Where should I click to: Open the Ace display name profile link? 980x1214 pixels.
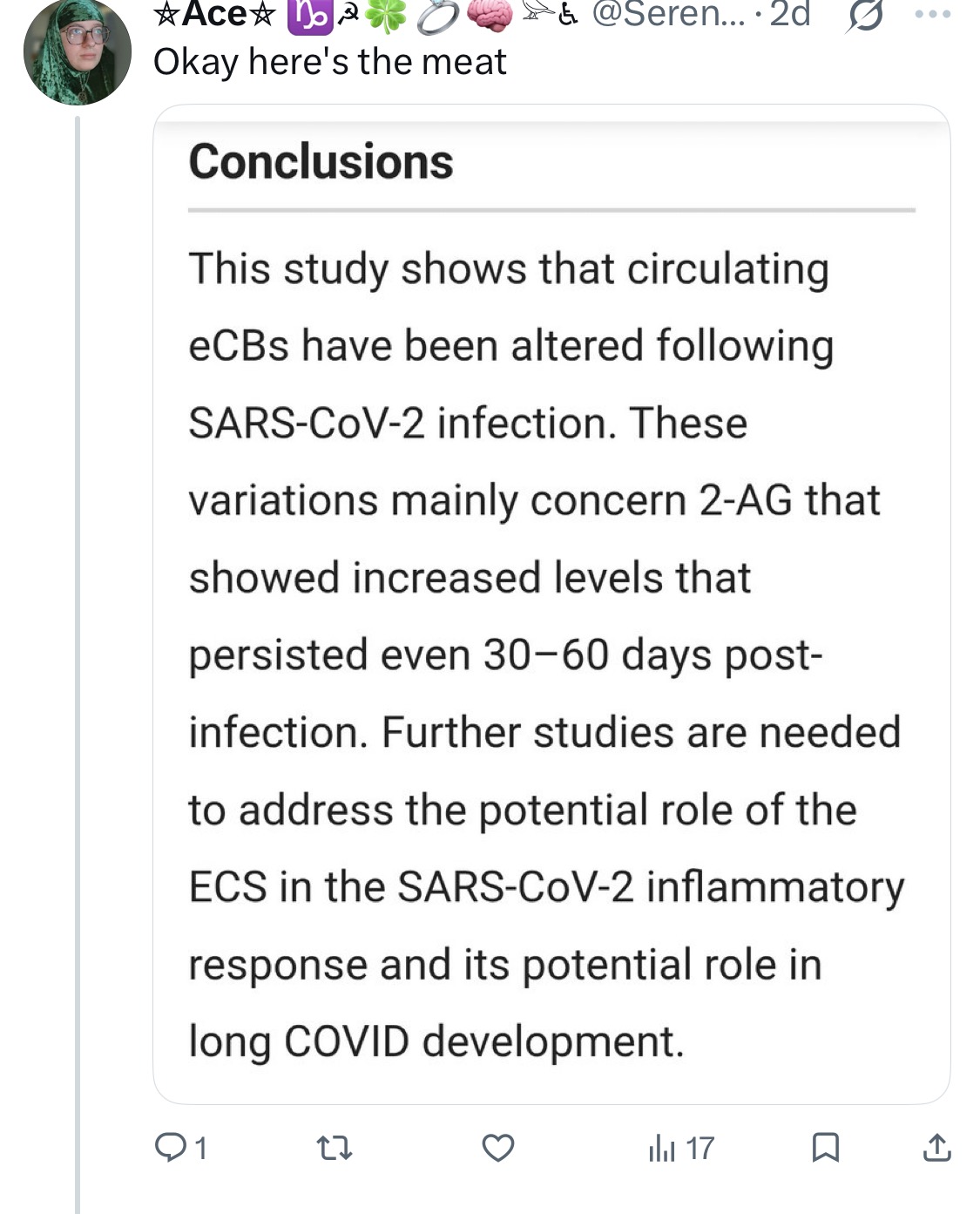[x=216, y=14]
